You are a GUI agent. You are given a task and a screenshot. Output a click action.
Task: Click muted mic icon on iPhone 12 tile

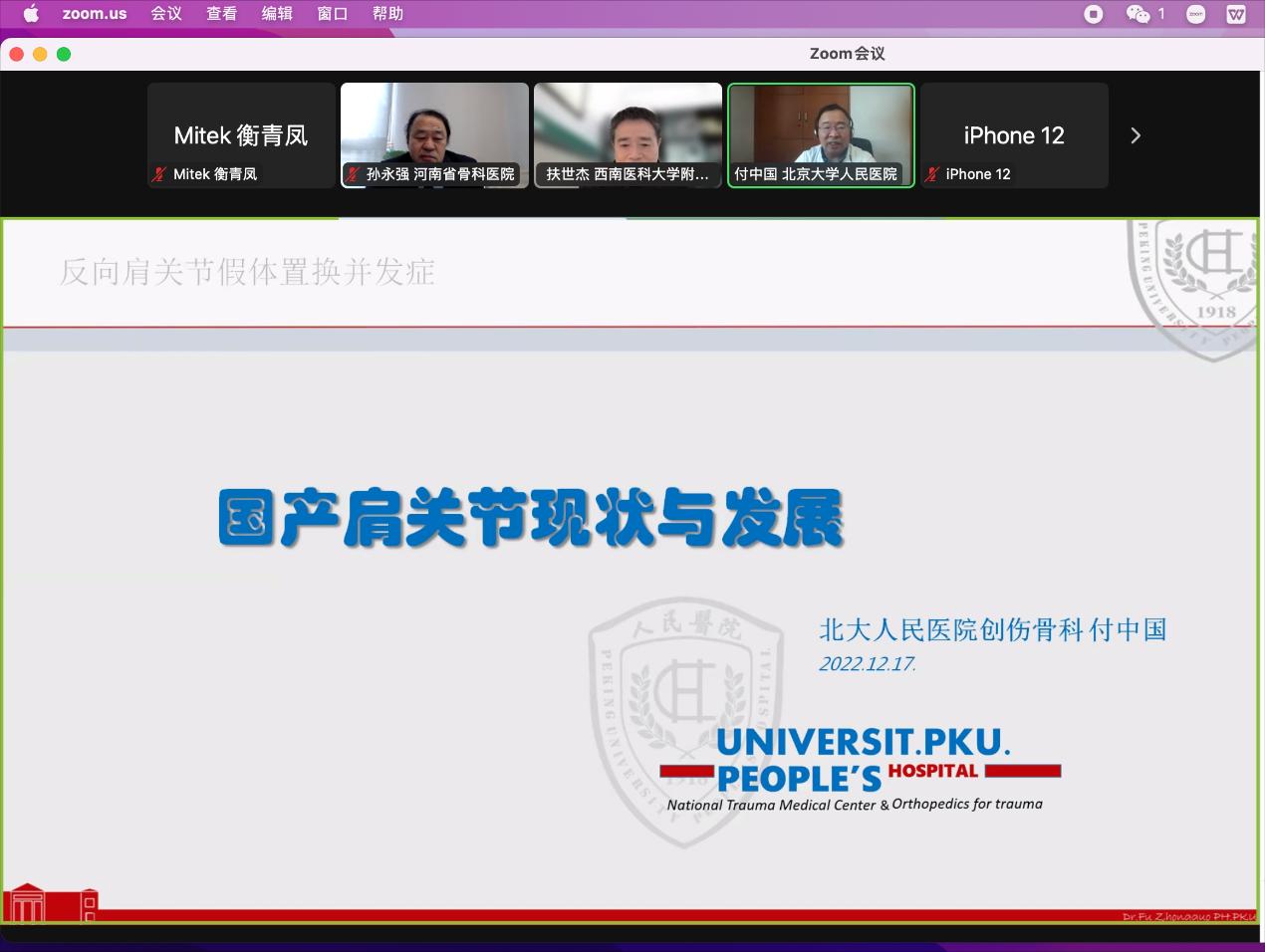pos(931,174)
